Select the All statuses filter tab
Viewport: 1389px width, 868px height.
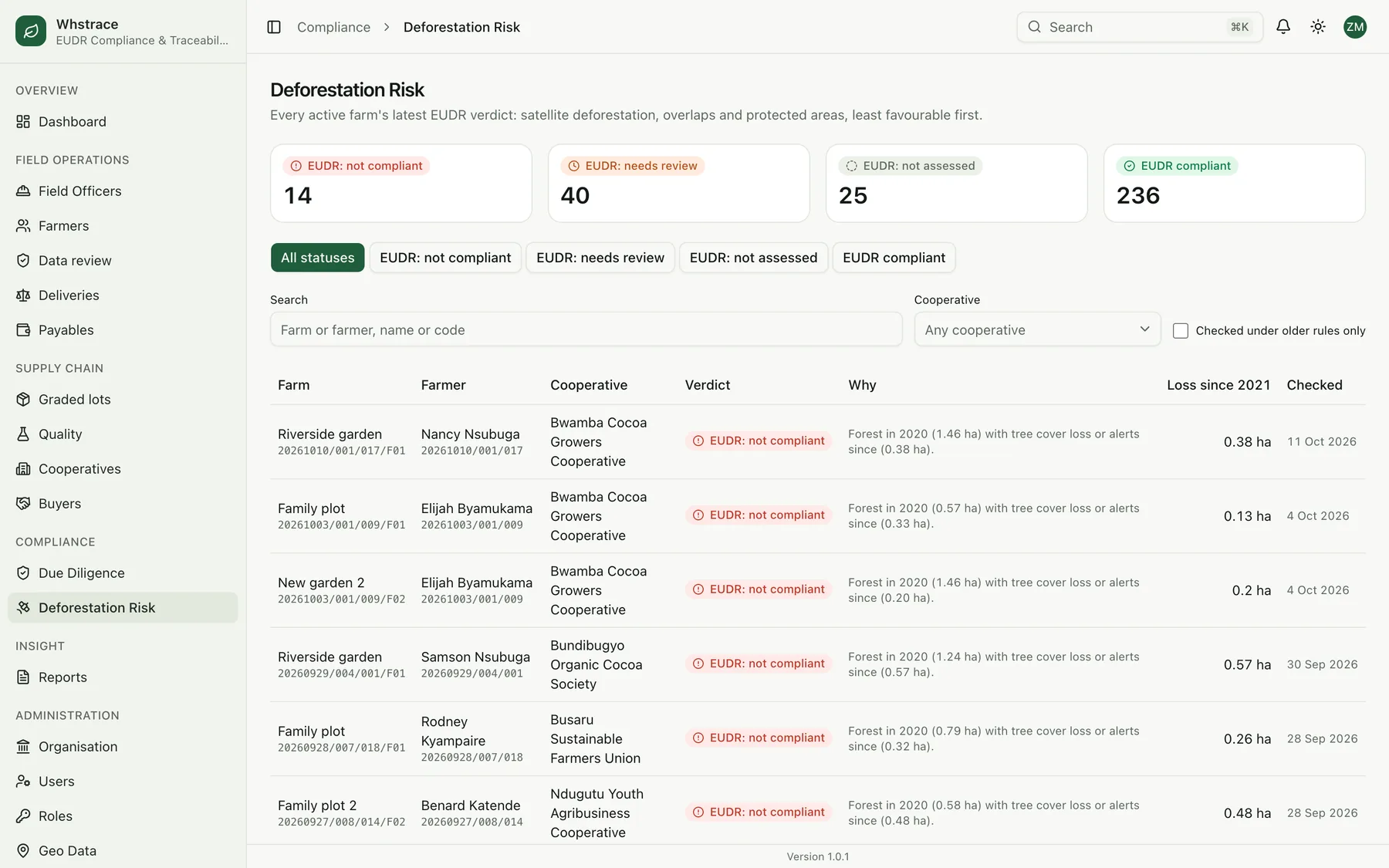317,258
